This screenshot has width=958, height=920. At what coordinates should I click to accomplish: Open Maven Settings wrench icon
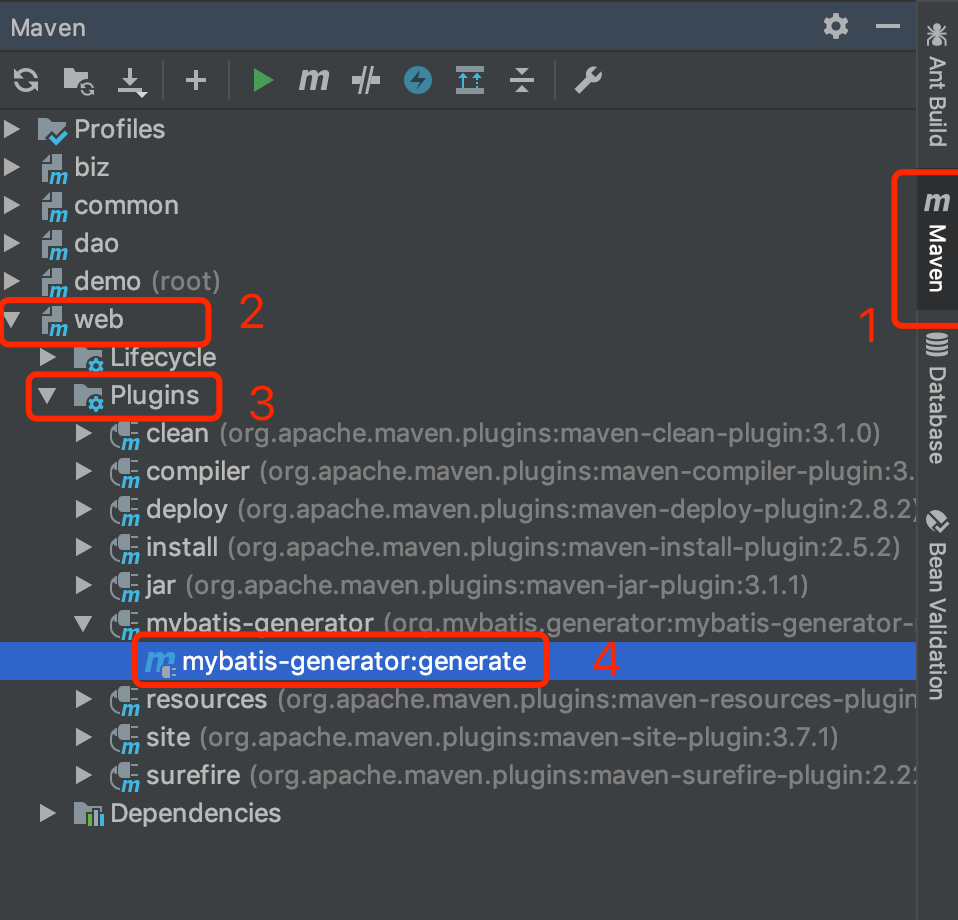click(588, 81)
